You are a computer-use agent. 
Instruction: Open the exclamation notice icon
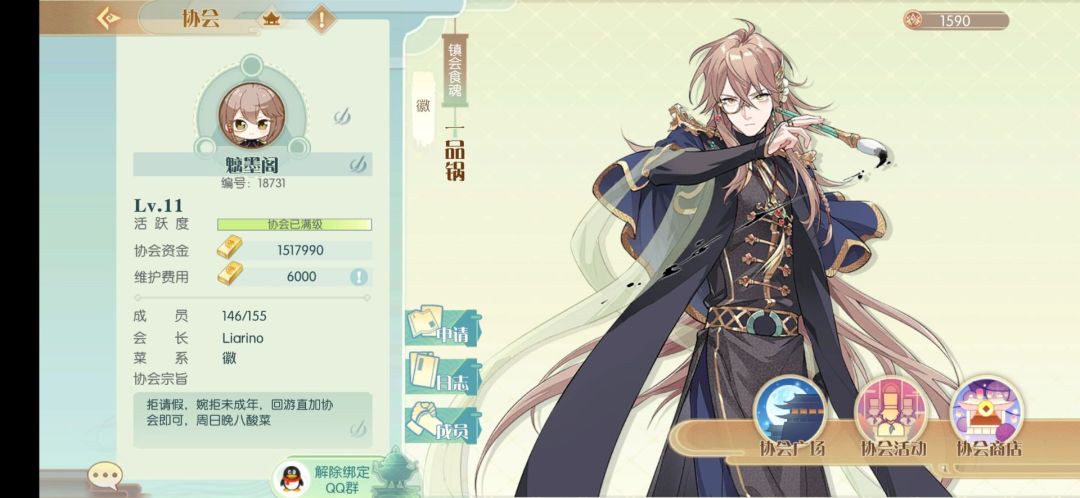320,19
